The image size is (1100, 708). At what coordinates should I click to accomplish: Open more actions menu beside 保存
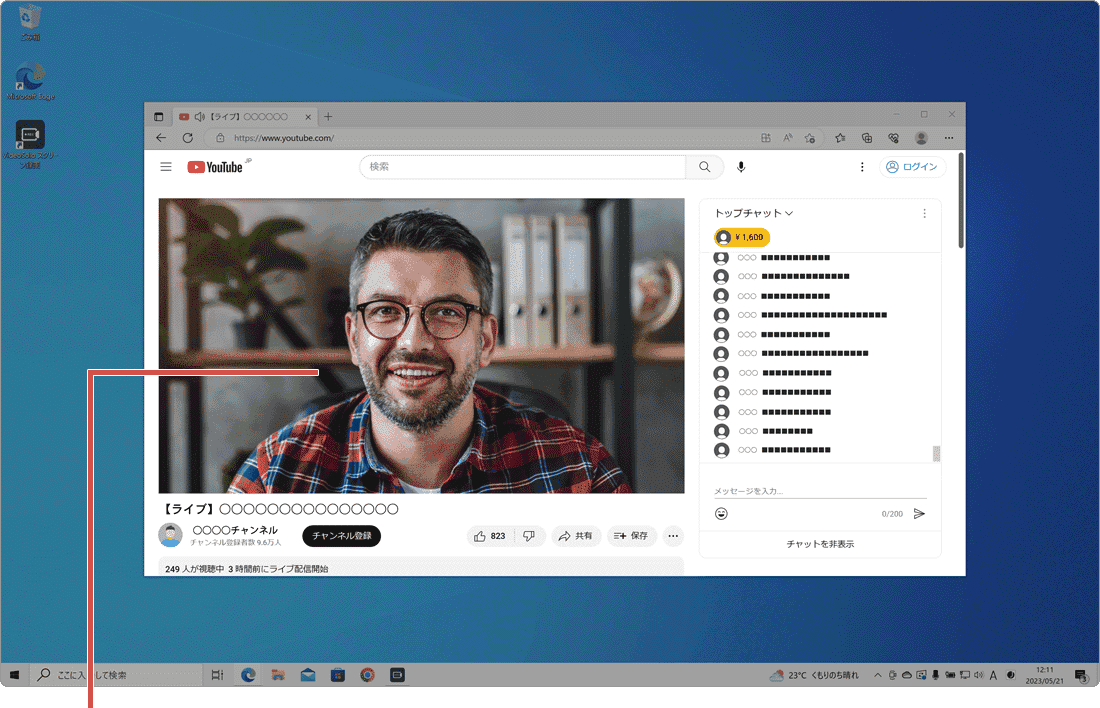(x=673, y=536)
